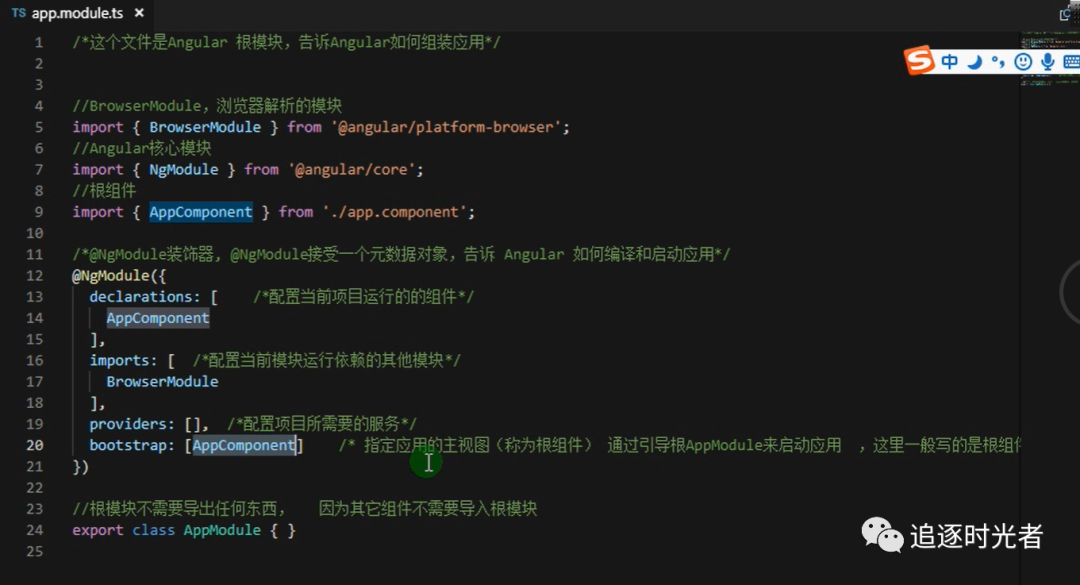Click the '配置当前项目运行的的组件' comment
The height and width of the screenshot is (585, 1080).
click(x=362, y=297)
